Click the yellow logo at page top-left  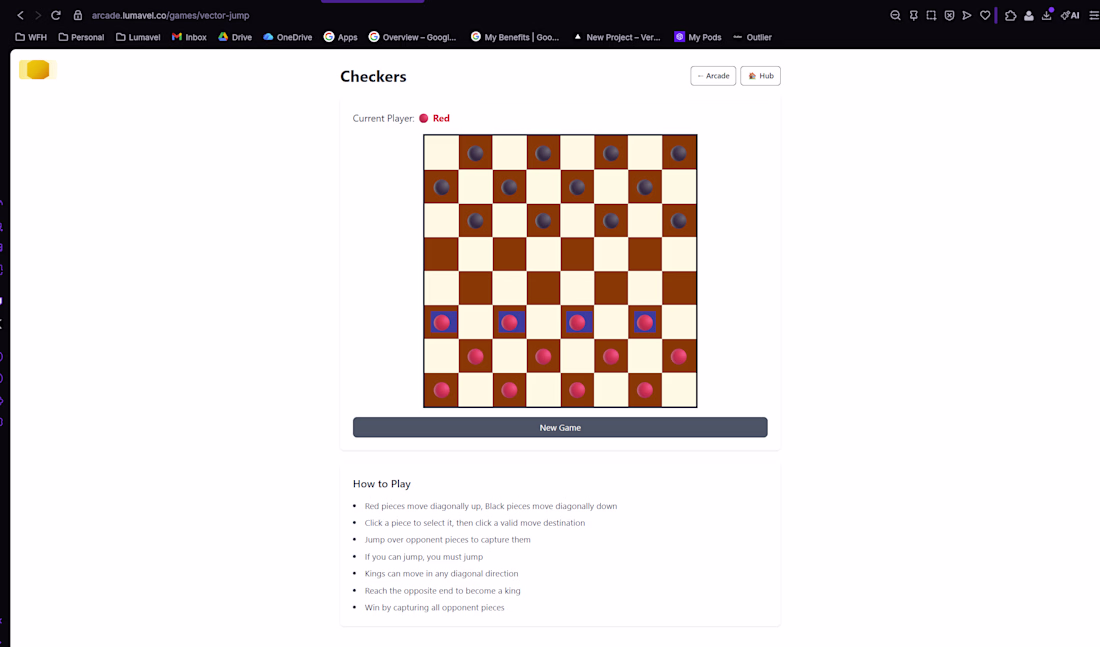tap(37, 69)
